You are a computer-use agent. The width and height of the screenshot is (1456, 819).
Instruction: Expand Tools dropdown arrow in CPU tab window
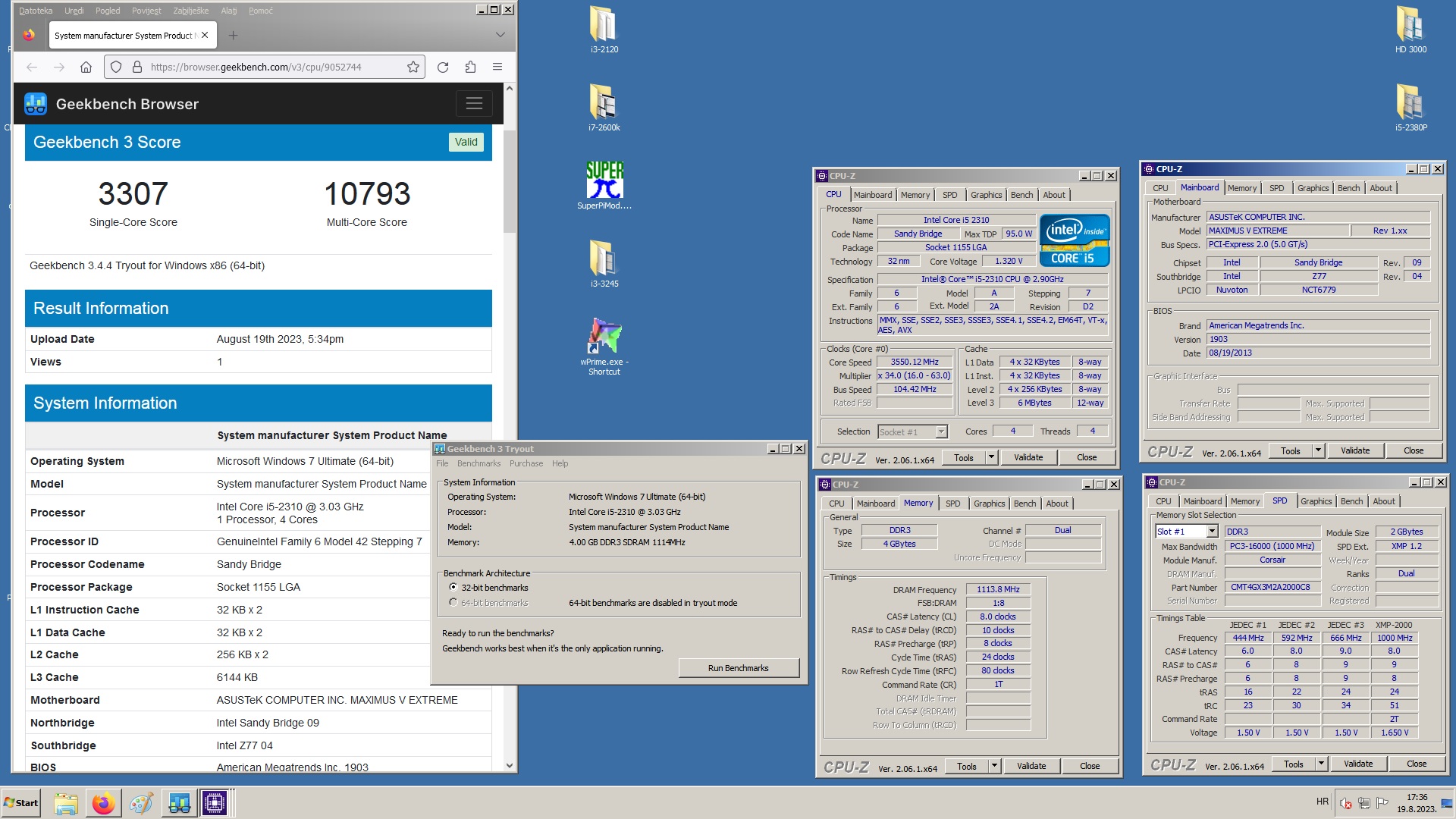coord(991,457)
